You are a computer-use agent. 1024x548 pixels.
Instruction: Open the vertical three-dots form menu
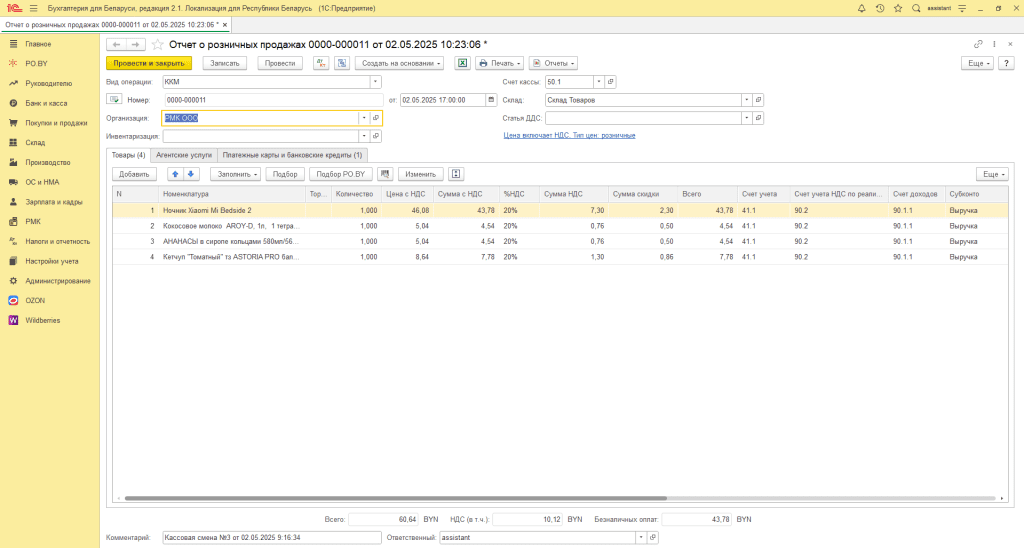point(994,44)
